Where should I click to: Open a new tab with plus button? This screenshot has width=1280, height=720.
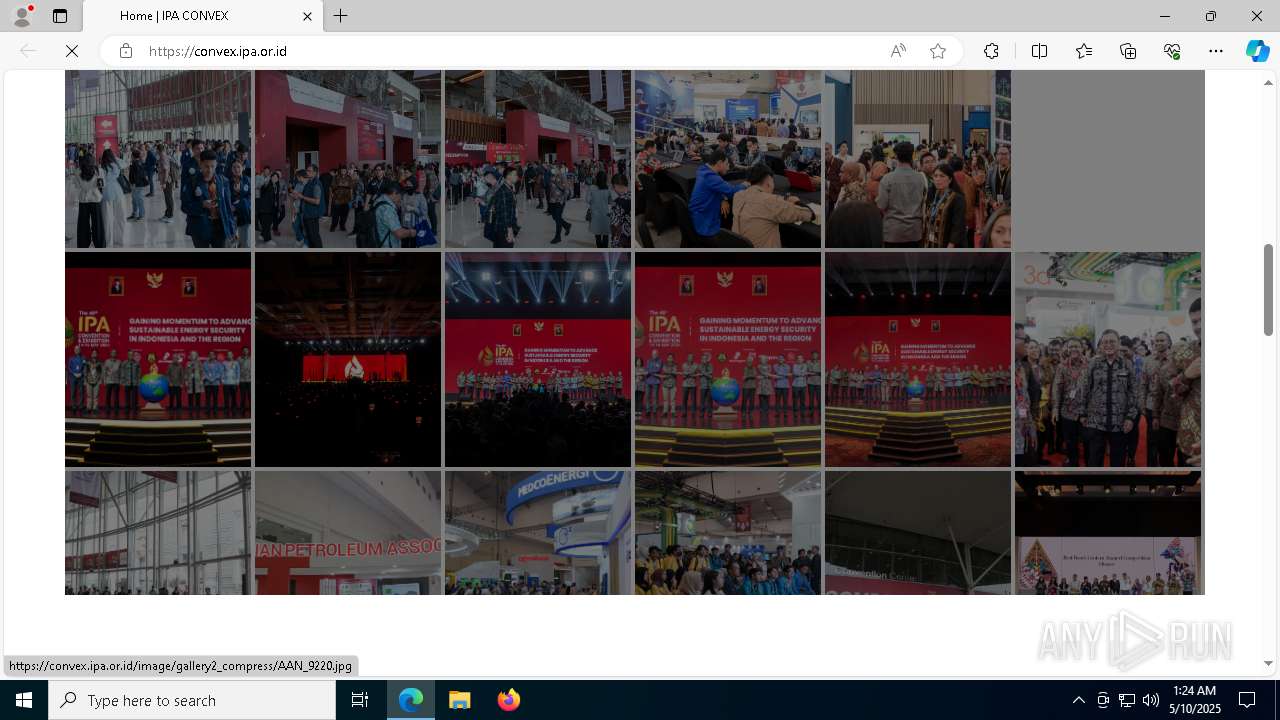click(341, 16)
